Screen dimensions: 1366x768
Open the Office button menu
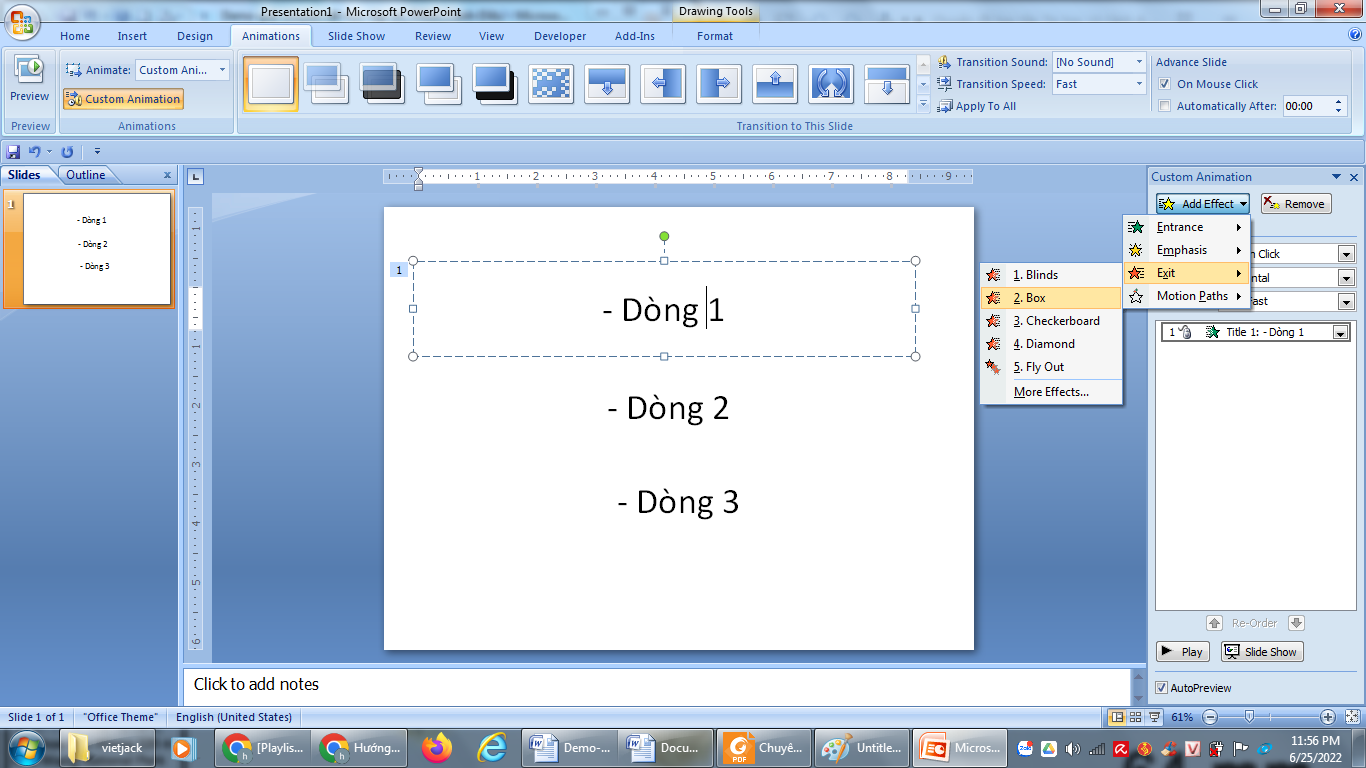(x=22, y=23)
